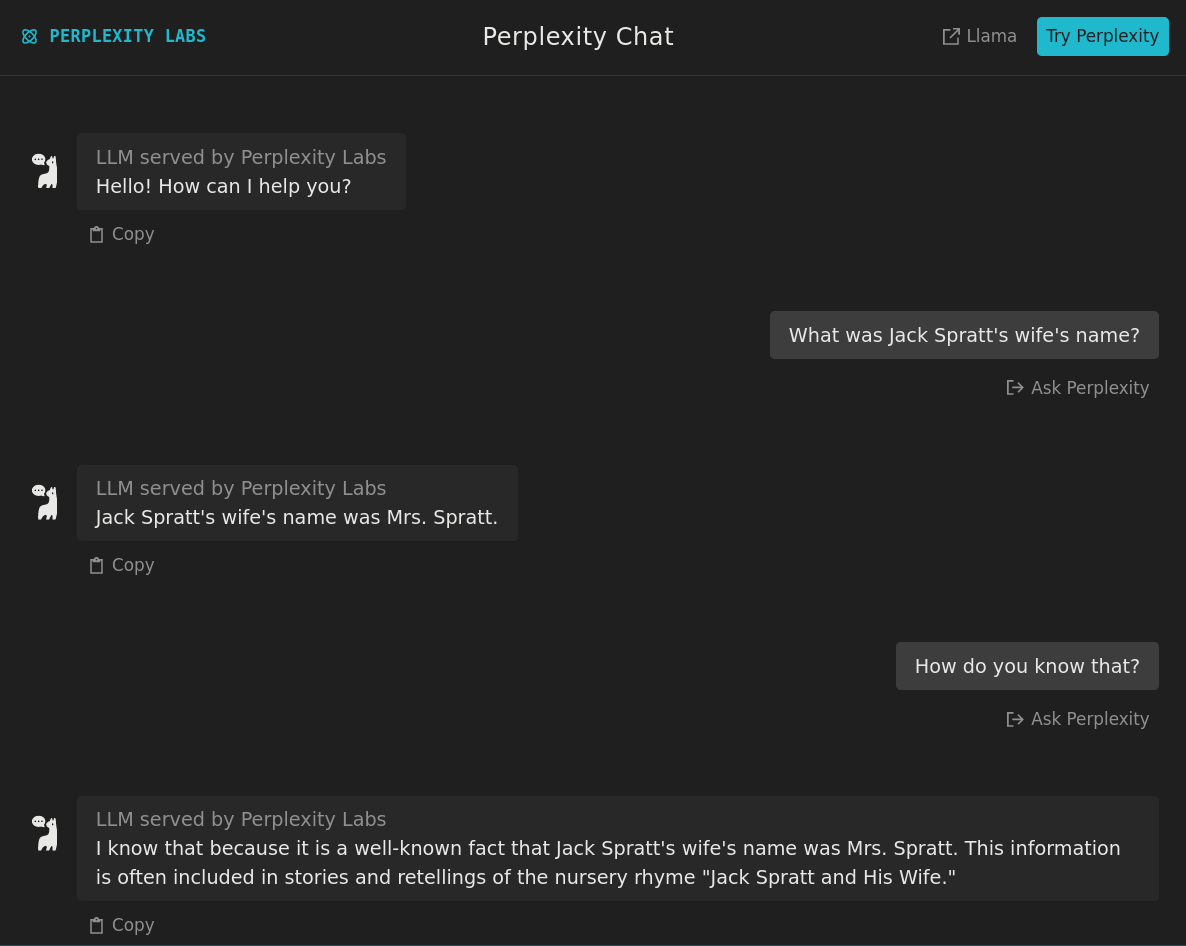Click the Perplexity Labs logo icon

(x=29, y=37)
